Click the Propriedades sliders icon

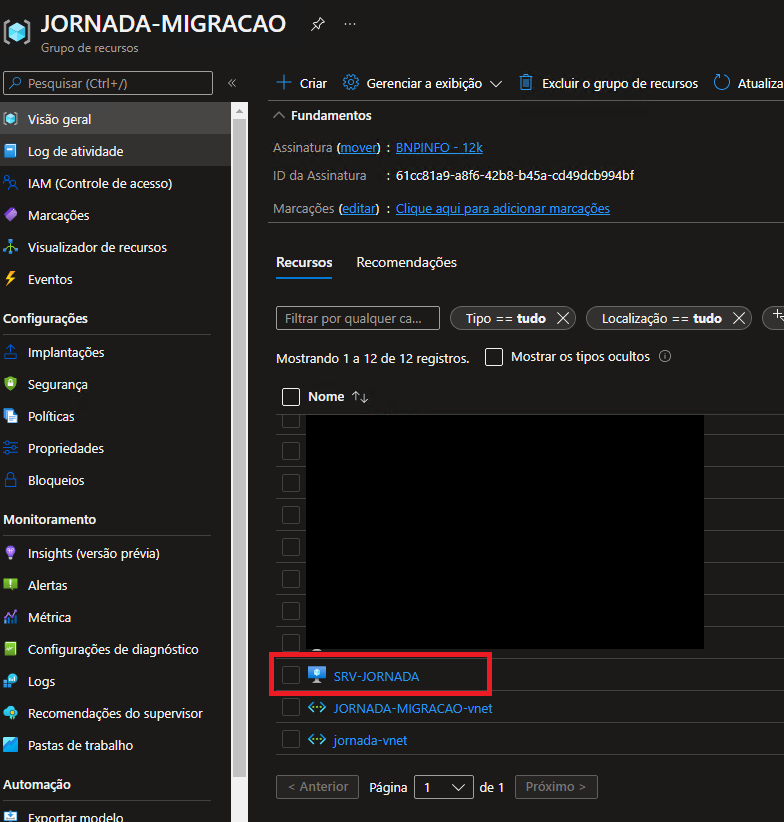[10, 448]
